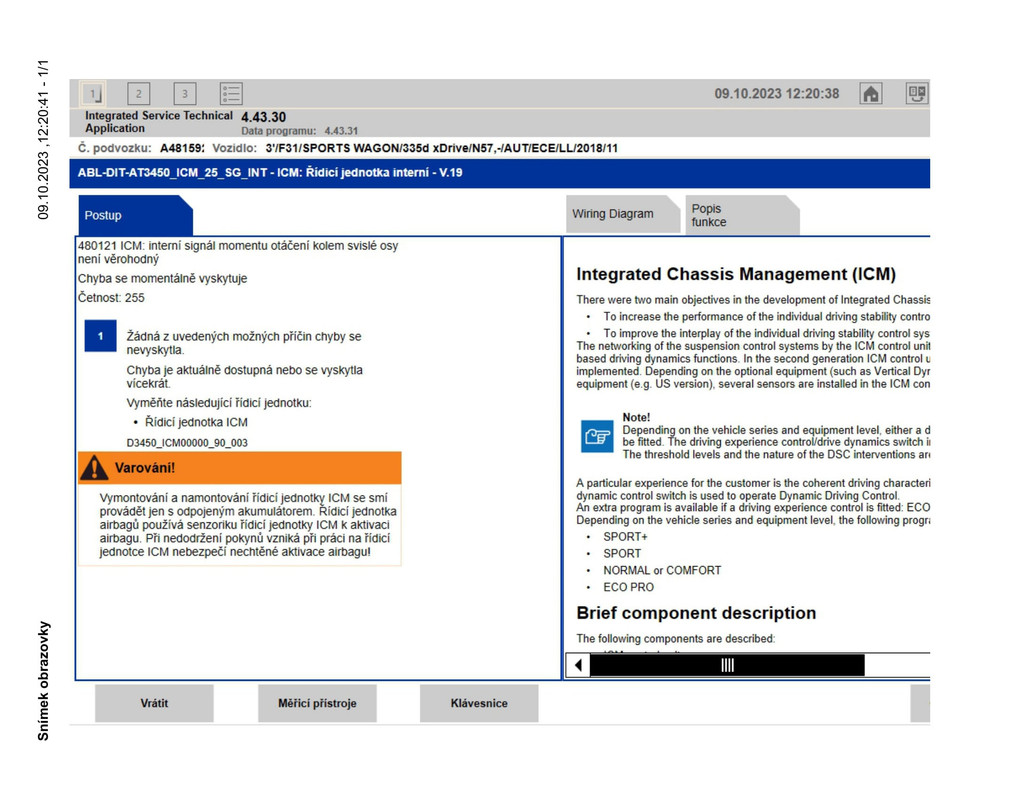Click the Klávesnice button
This screenshot has height=800, width=1035.
(x=479, y=703)
